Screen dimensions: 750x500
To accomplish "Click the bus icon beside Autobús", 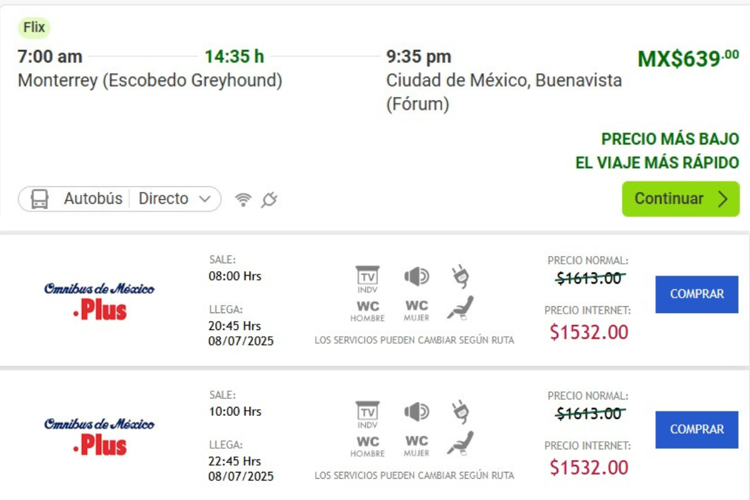I will [40, 199].
